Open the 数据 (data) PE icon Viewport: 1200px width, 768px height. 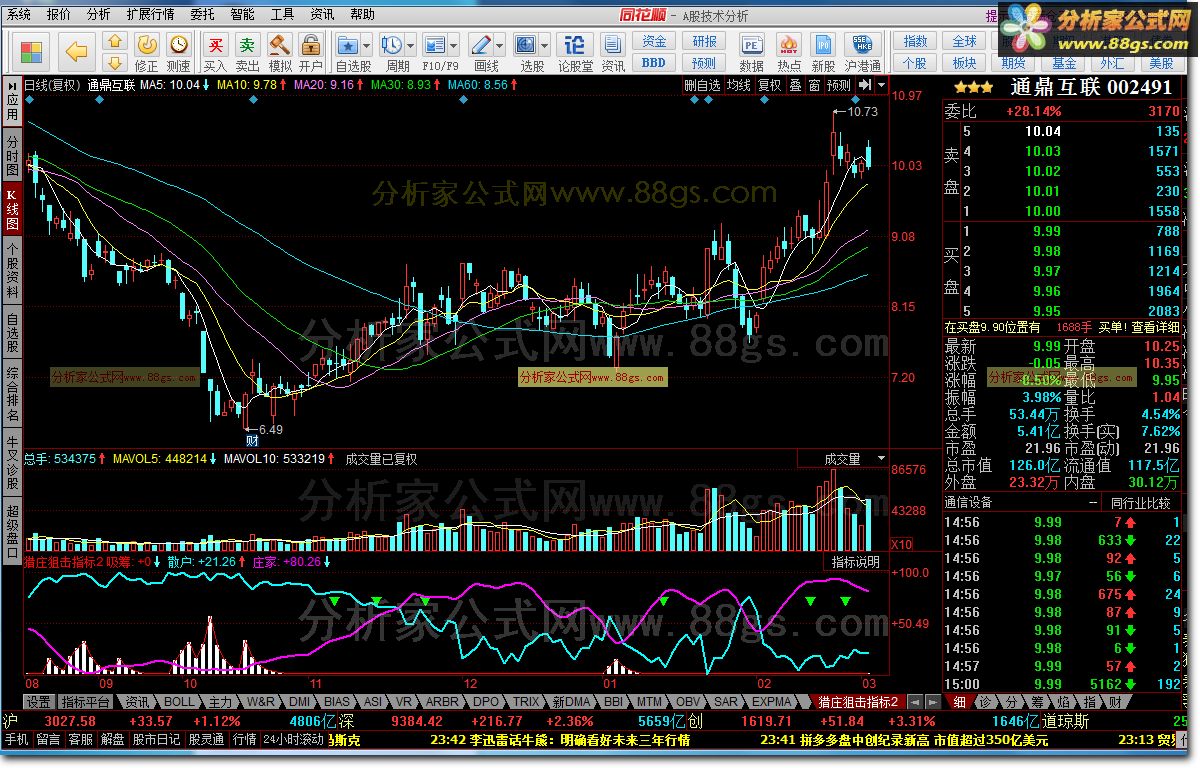point(751,46)
